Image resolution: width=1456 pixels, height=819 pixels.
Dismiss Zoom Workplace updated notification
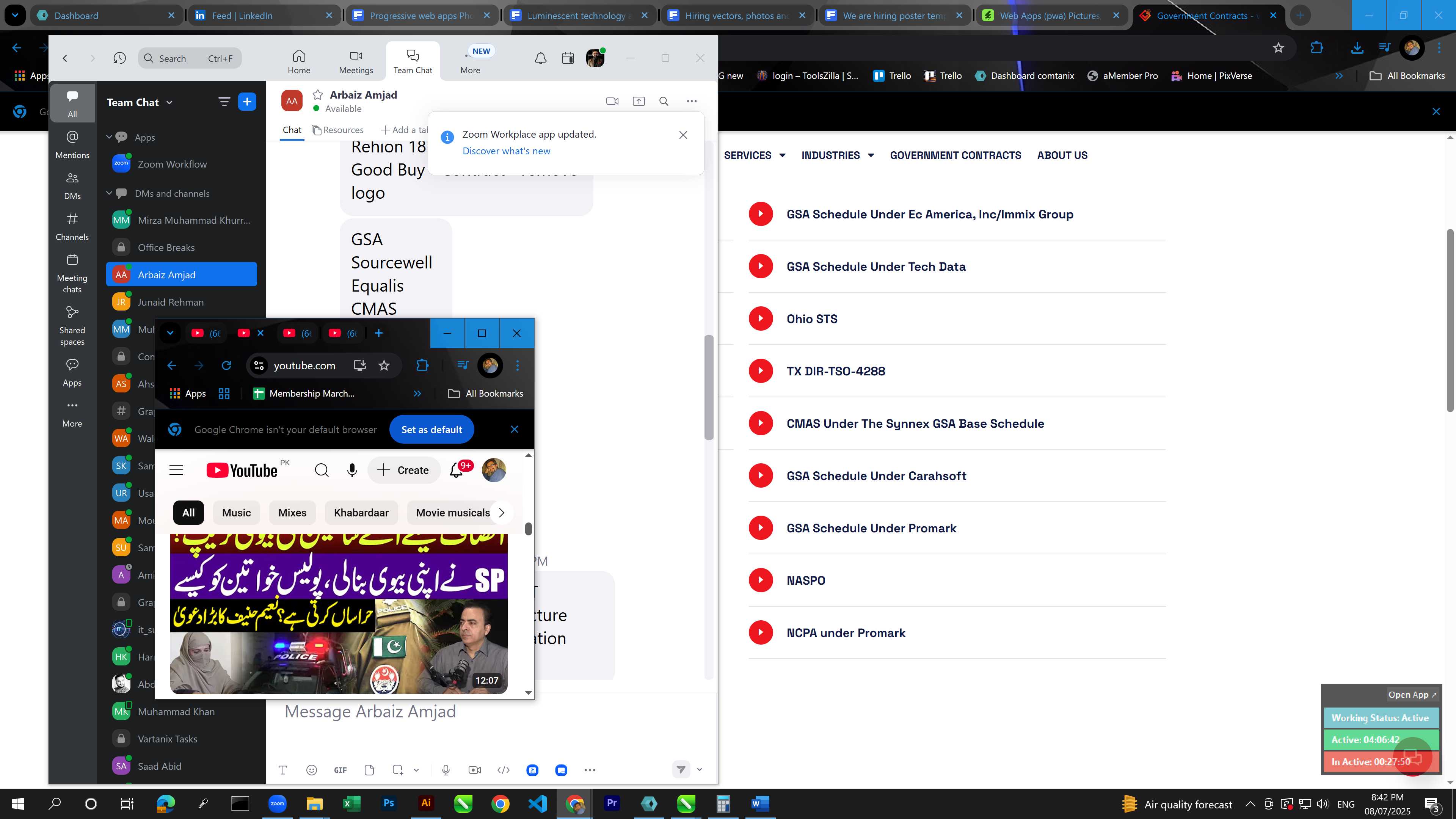pos(683,135)
